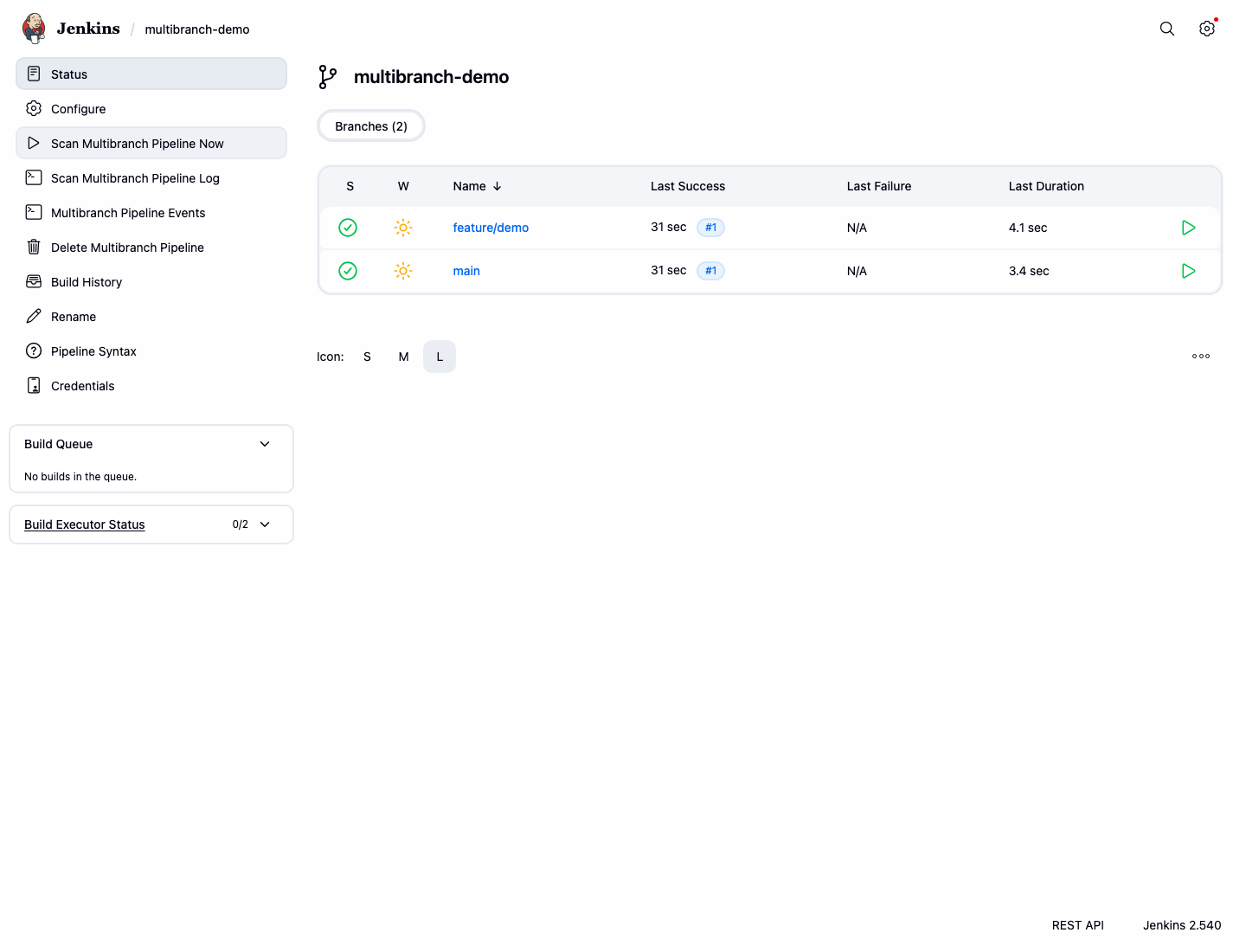This screenshot has height=952, width=1246.
Task: Choose Delete Multibranch Pipeline
Action: tap(151, 247)
